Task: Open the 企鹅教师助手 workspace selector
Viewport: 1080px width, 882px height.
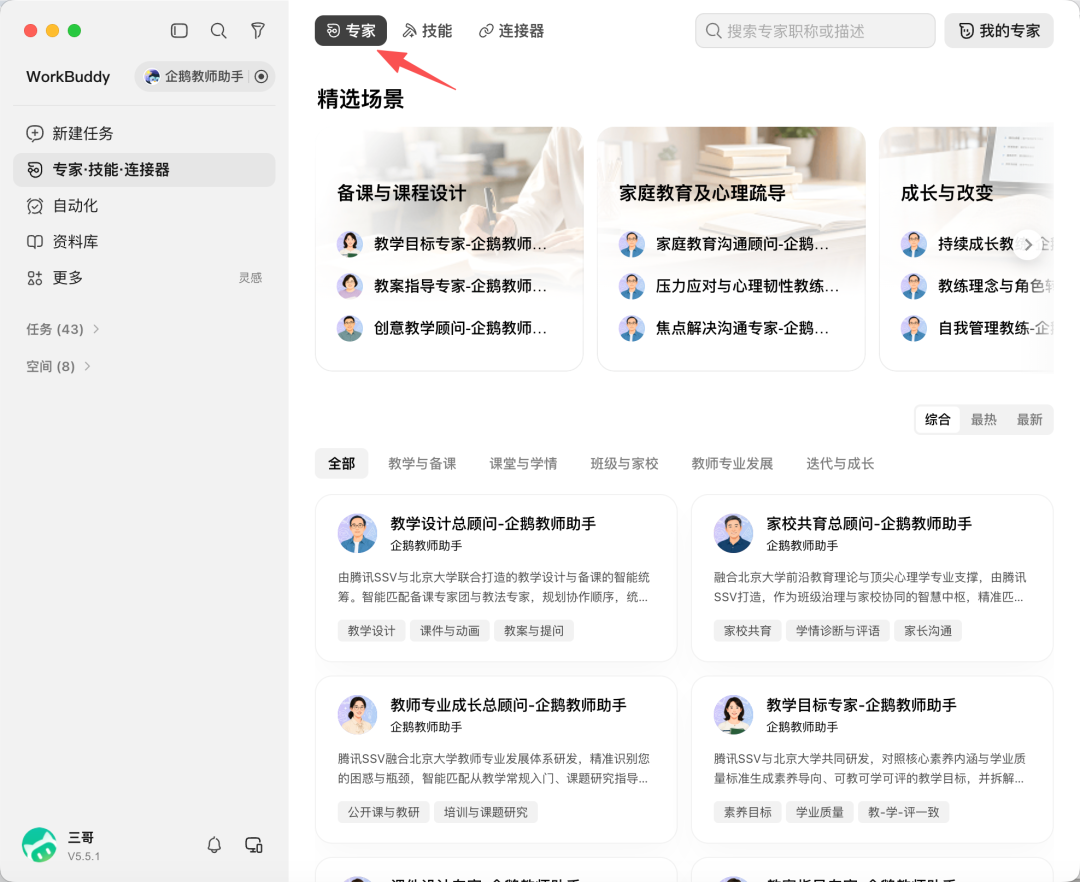Action: coord(205,76)
